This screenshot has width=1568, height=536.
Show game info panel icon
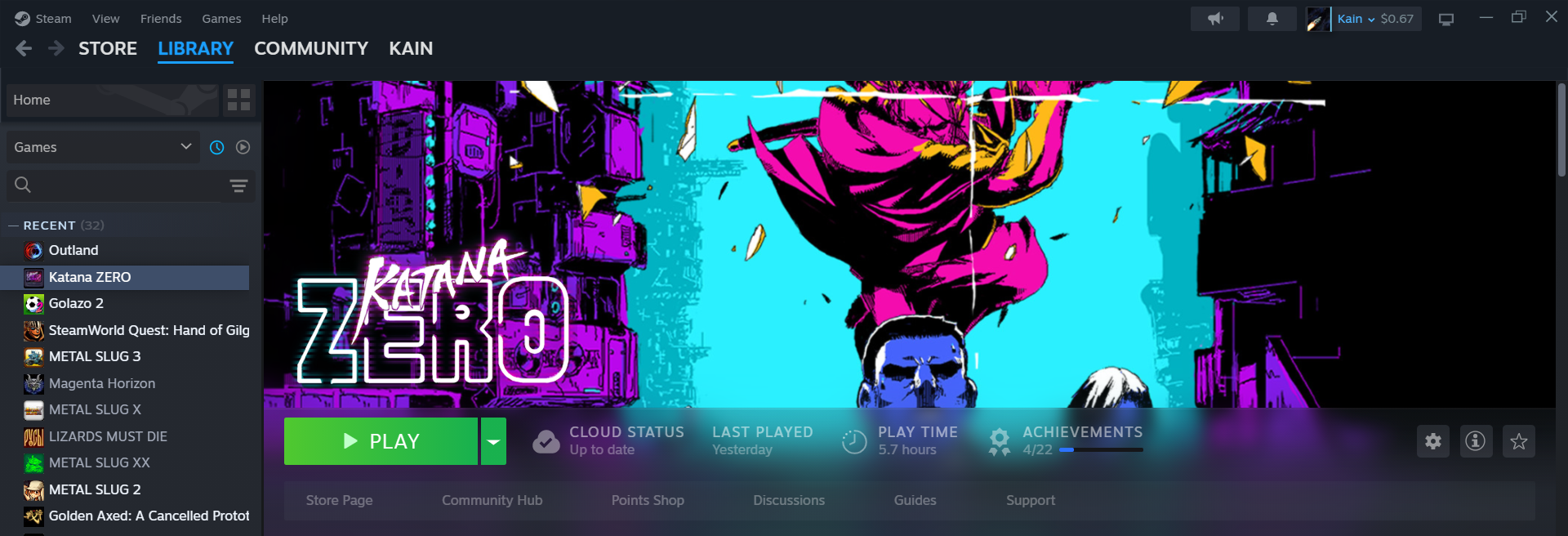click(1476, 441)
